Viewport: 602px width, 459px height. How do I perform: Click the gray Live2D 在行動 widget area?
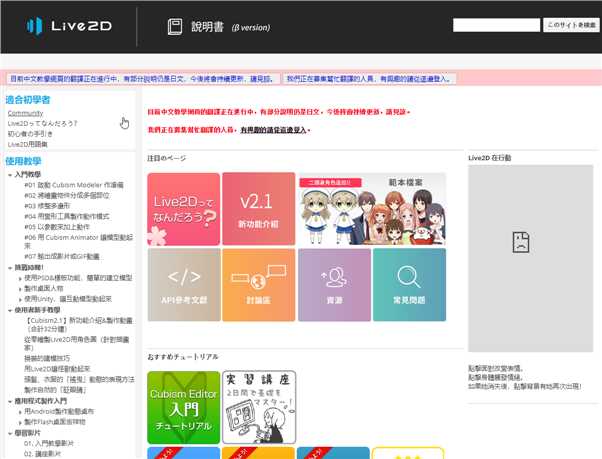pos(531,258)
